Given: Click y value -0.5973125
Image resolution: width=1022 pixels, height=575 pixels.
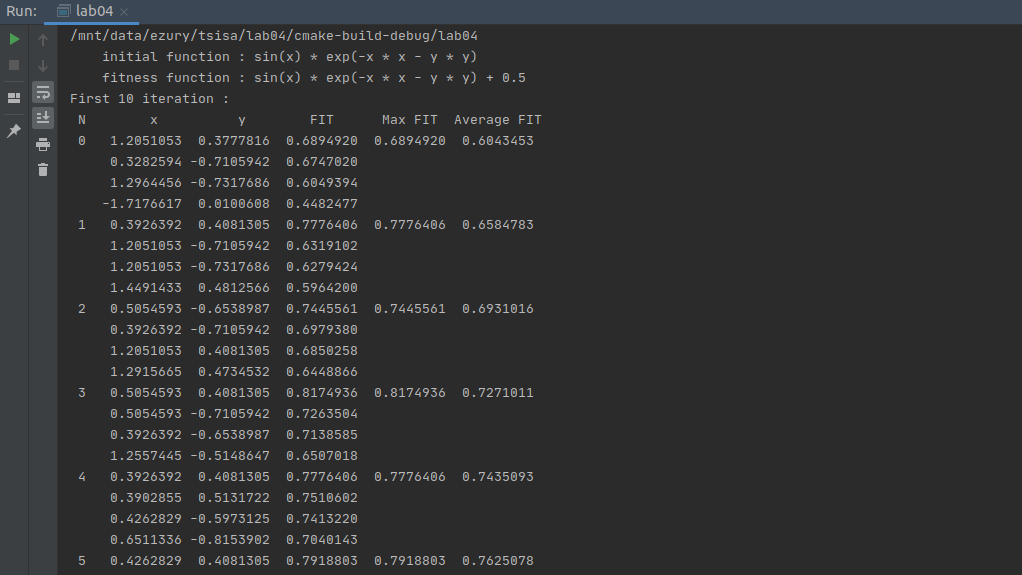Looking at the screenshot, I should [229, 519].
